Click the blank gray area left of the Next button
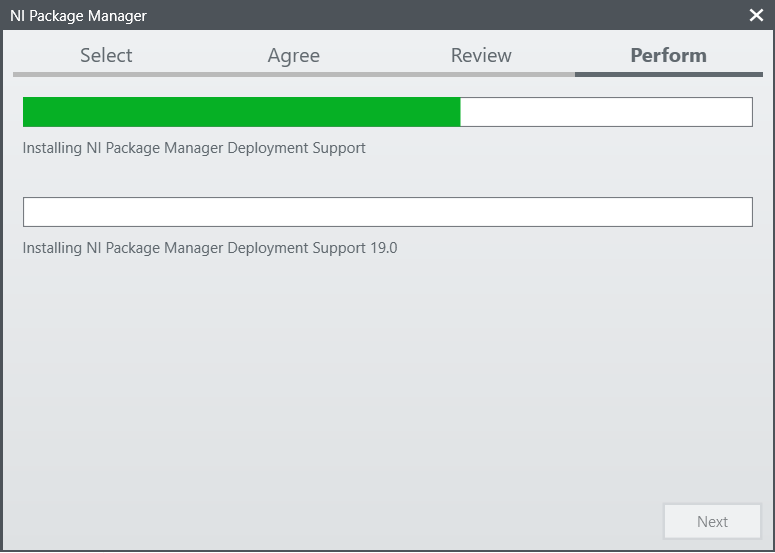Viewport: 775px width, 553px height. tap(400, 521)
